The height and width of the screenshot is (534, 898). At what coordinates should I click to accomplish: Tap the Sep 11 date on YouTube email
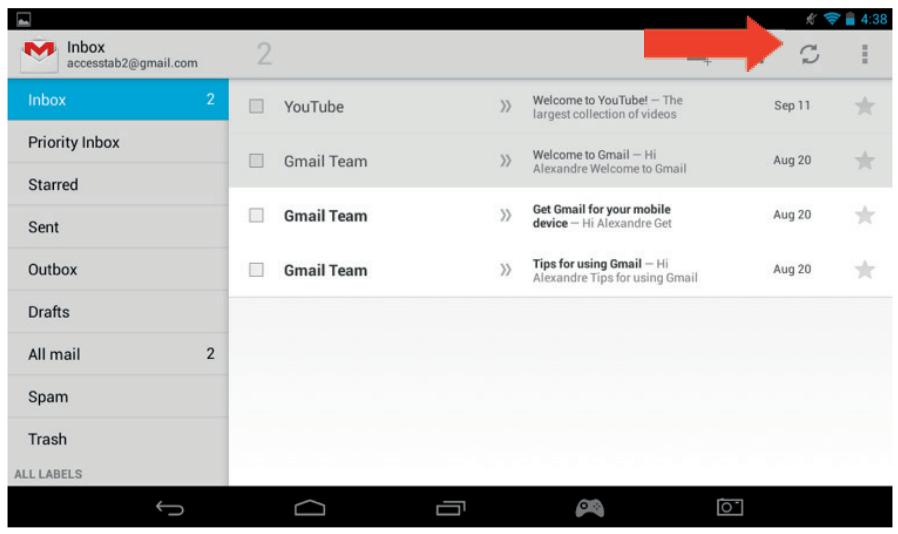pos(792,105)
